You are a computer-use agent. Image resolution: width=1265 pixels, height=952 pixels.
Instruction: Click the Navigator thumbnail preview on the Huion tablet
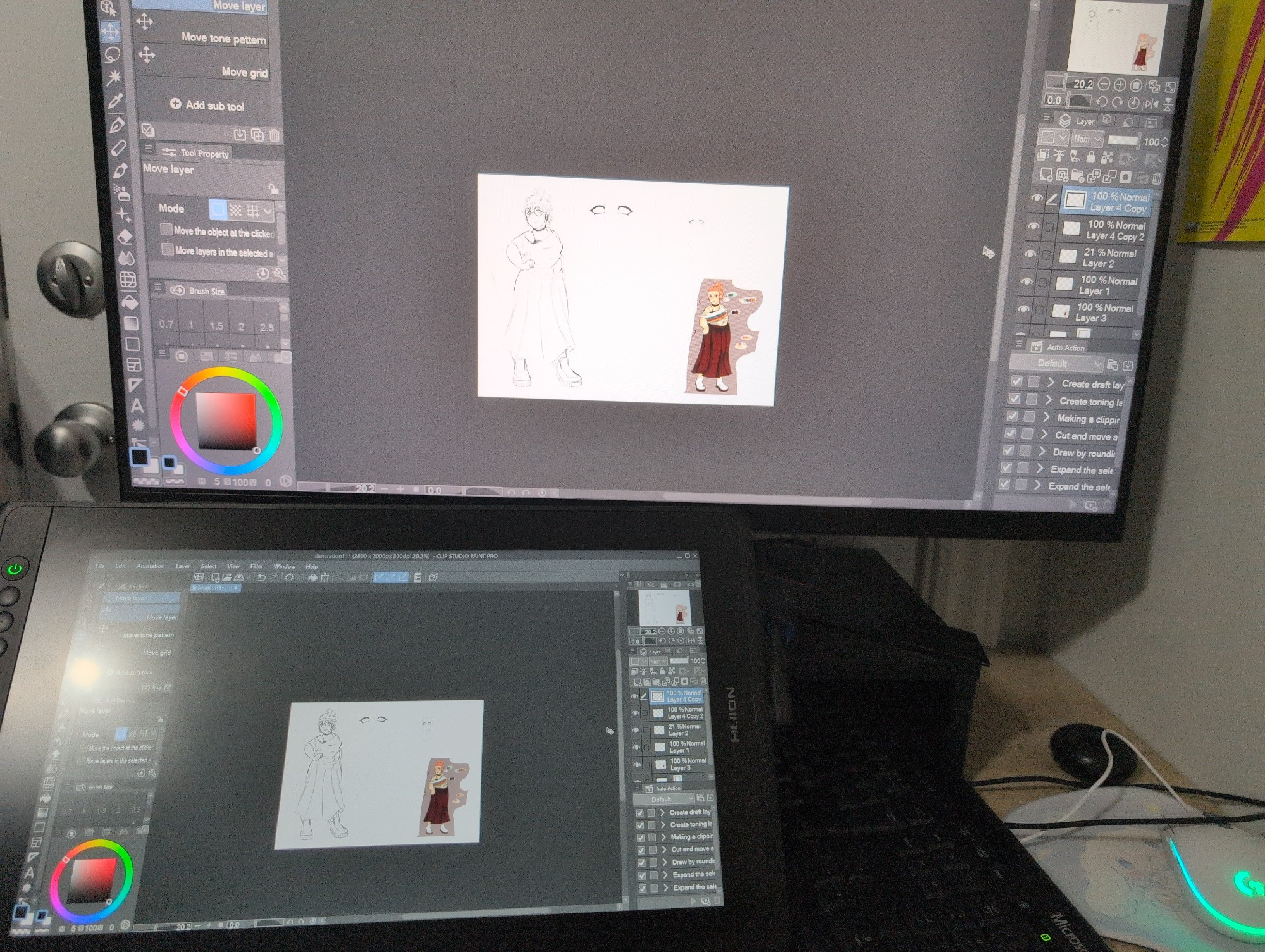click(663, 608)
